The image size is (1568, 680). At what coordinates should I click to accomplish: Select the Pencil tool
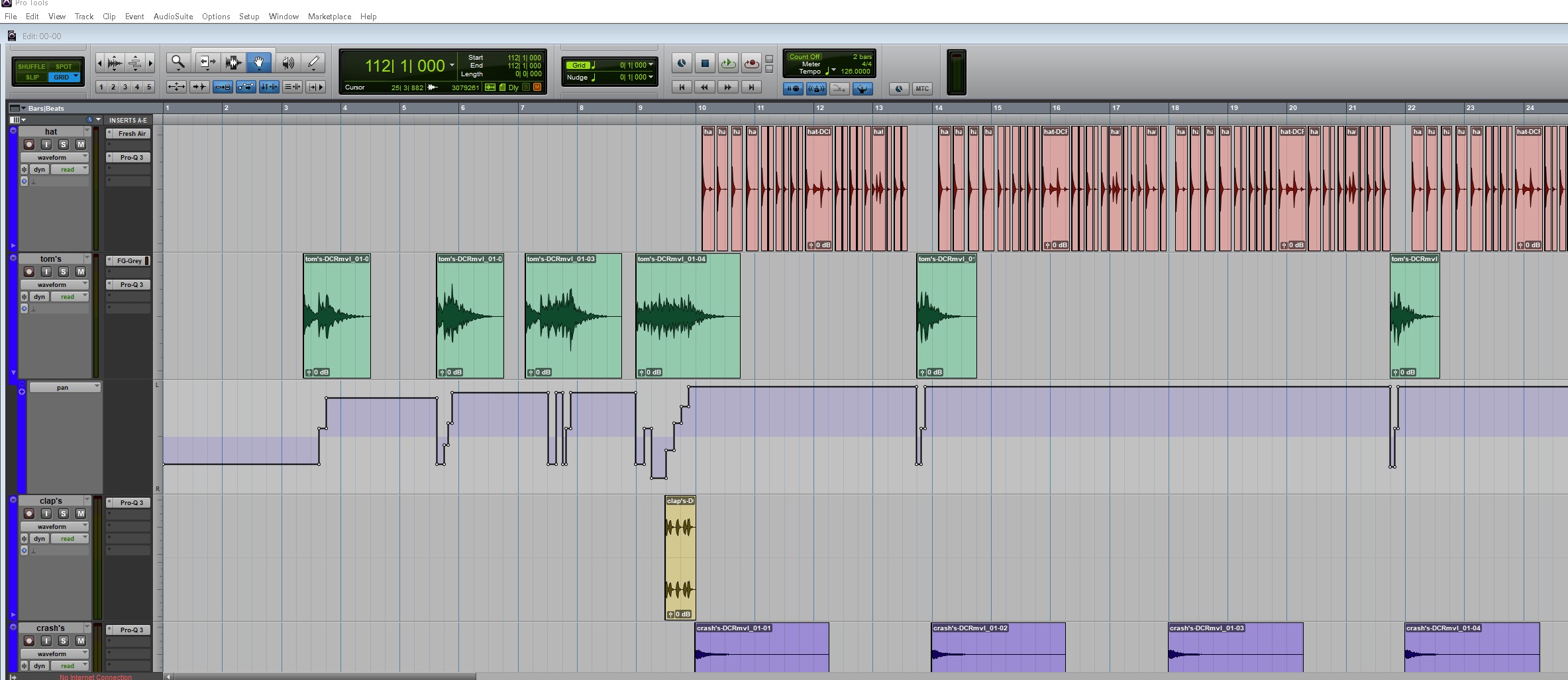tap(313, 63)
